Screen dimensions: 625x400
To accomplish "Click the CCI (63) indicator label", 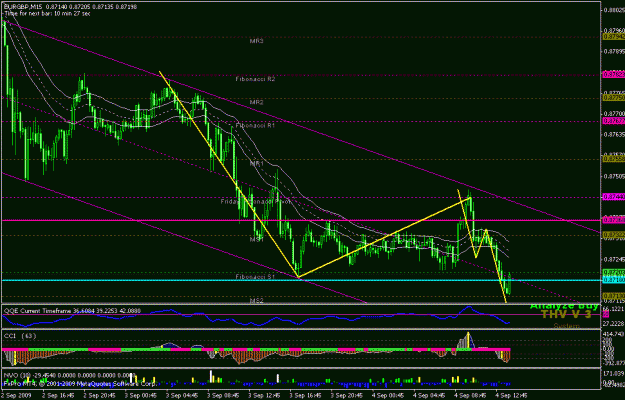I will tap(20, 336).
